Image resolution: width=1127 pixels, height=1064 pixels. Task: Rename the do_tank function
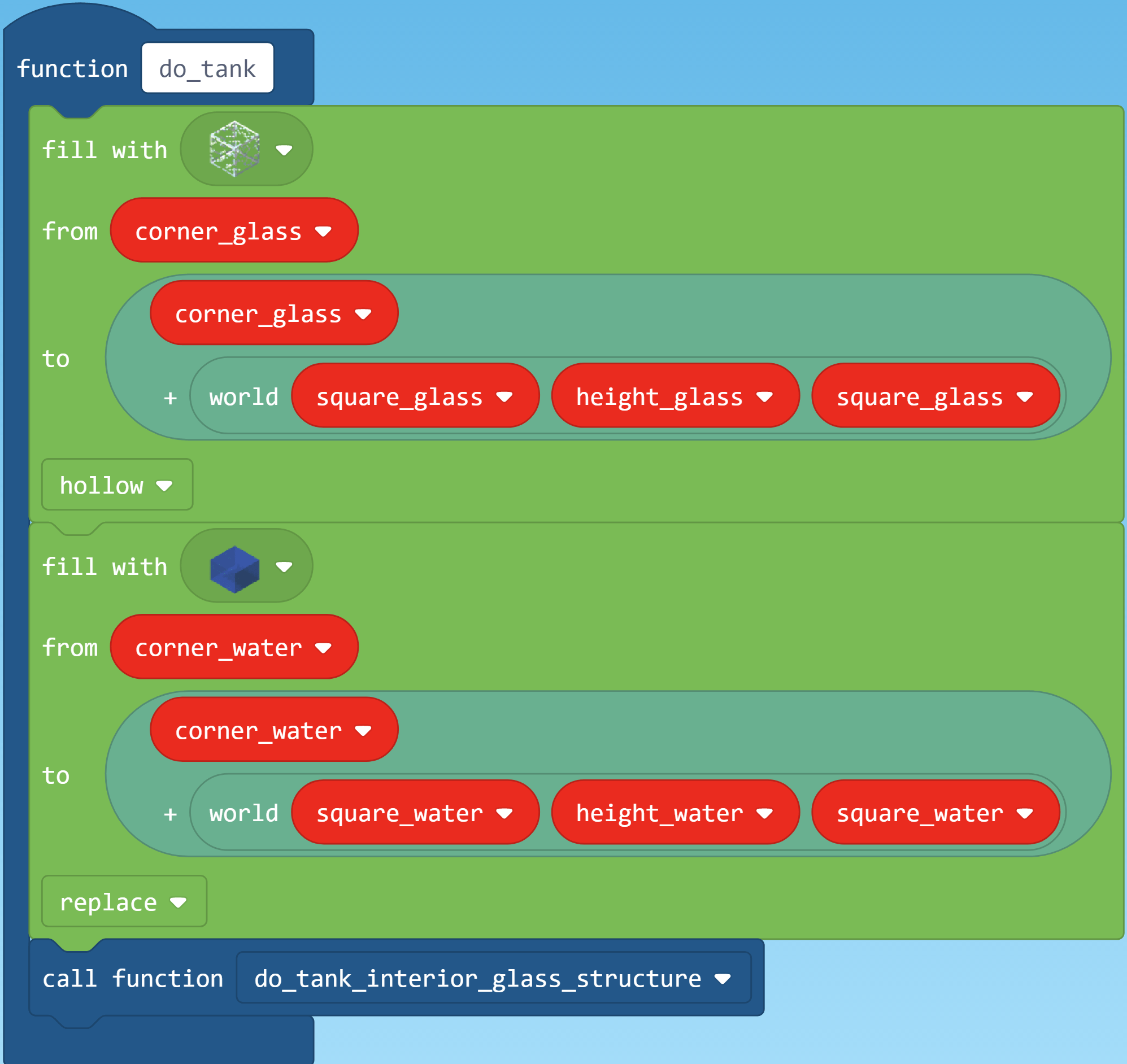[x=207, y=68]
